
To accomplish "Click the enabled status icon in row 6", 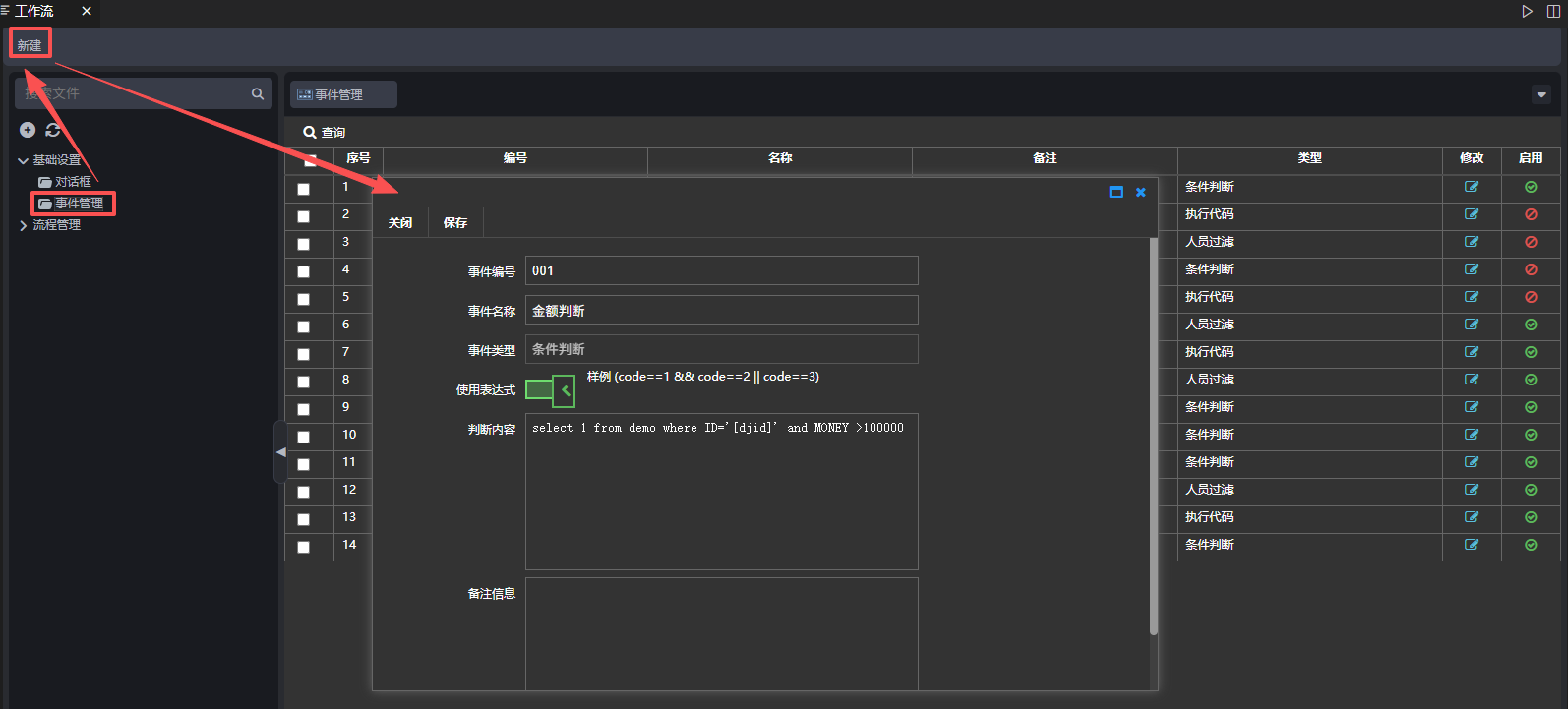I will tap(1531, 325).
